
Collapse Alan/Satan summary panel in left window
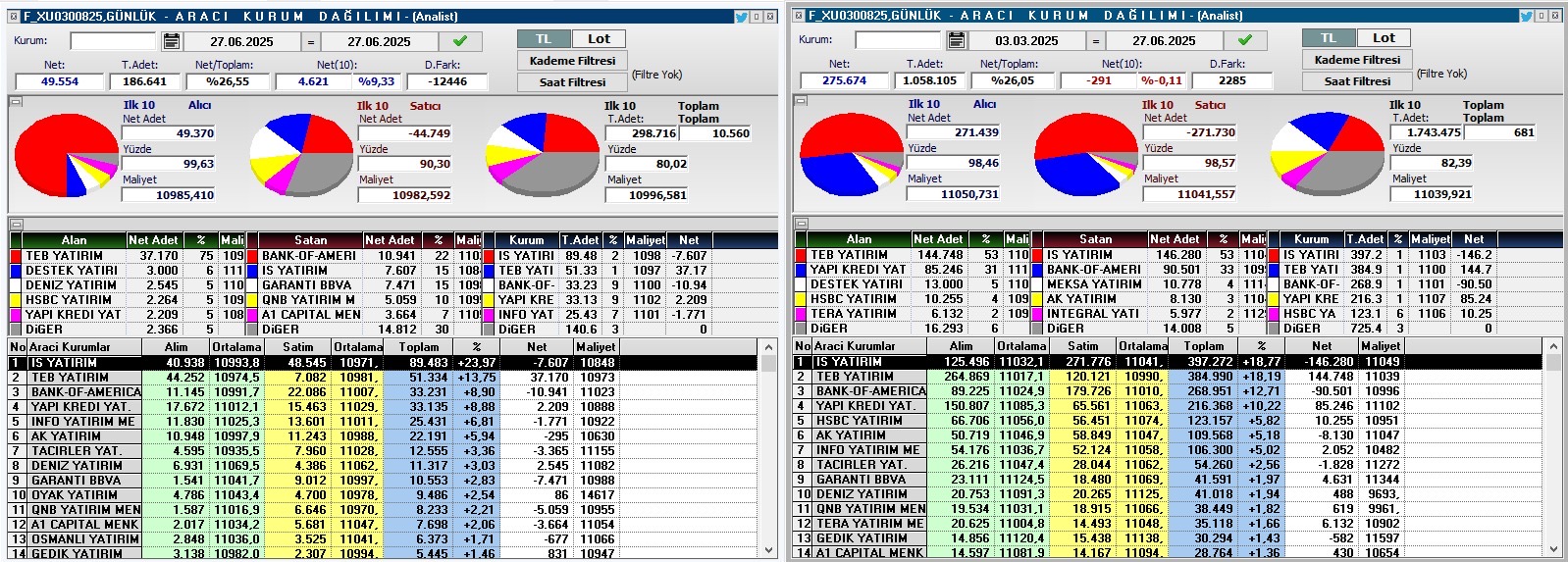coord(16,225)
